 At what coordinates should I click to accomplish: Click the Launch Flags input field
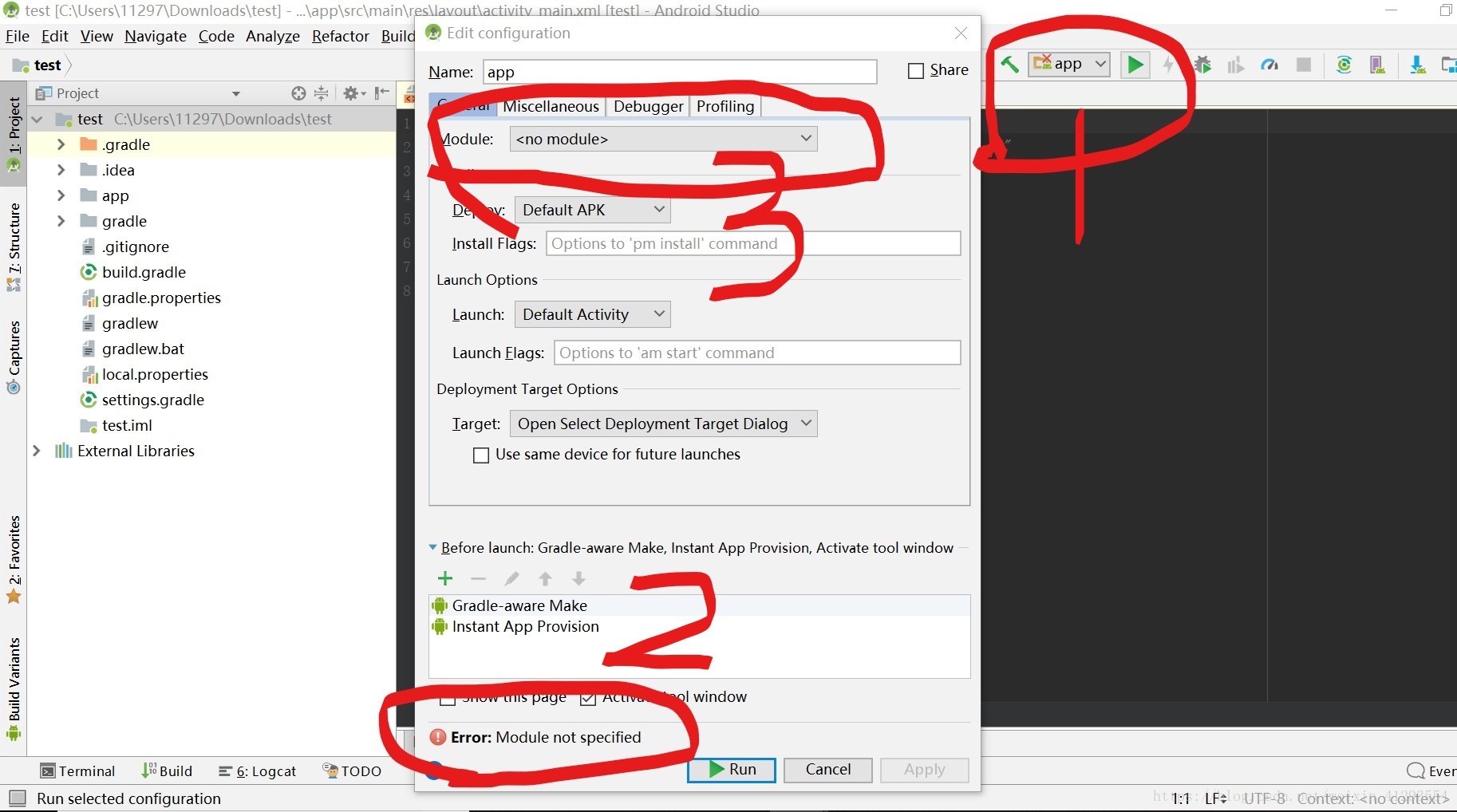coord(757,353)
